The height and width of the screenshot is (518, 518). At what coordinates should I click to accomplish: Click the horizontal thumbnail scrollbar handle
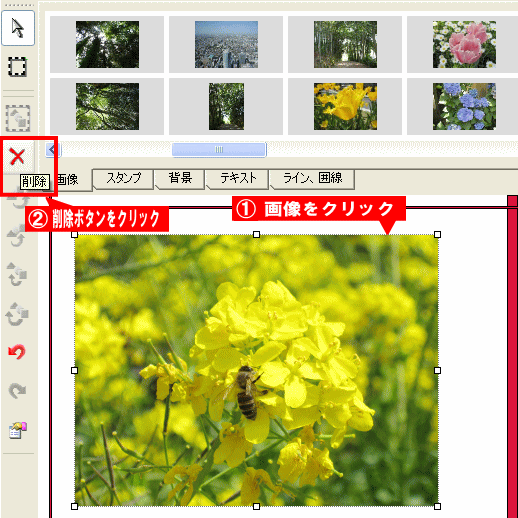click(219, 150)
